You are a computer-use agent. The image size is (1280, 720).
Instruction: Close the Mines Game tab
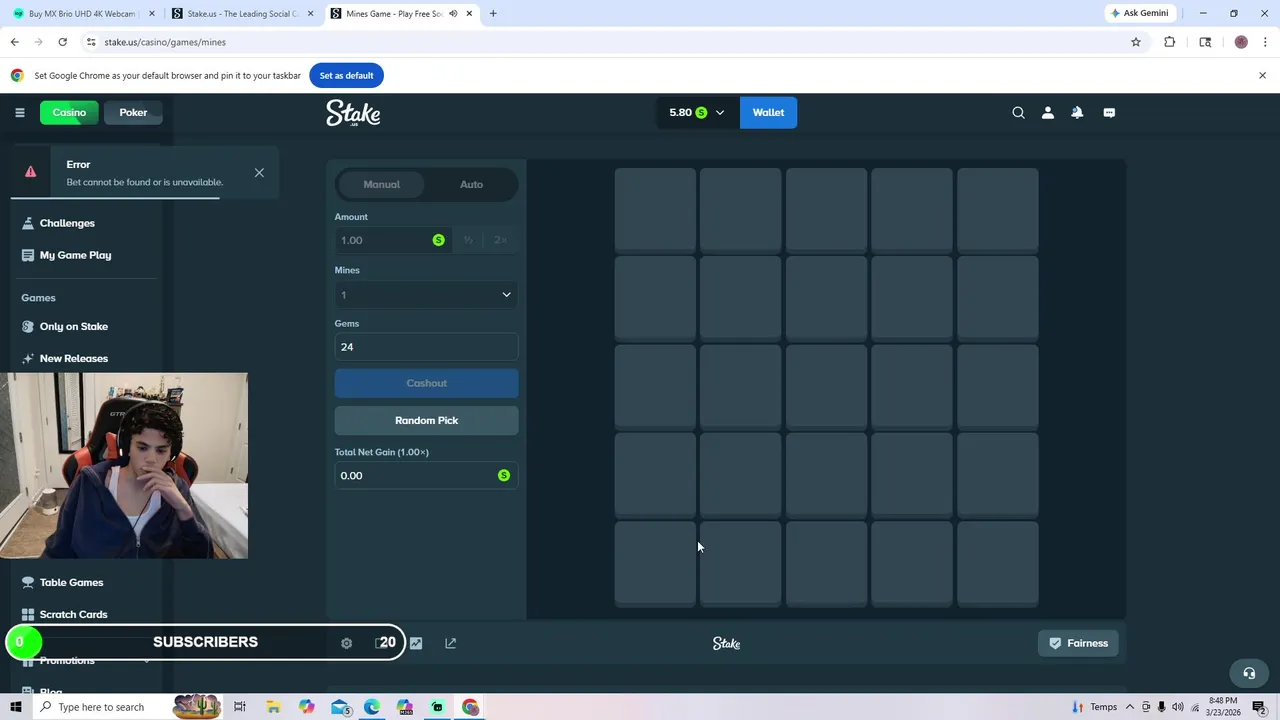coord(469,14)
